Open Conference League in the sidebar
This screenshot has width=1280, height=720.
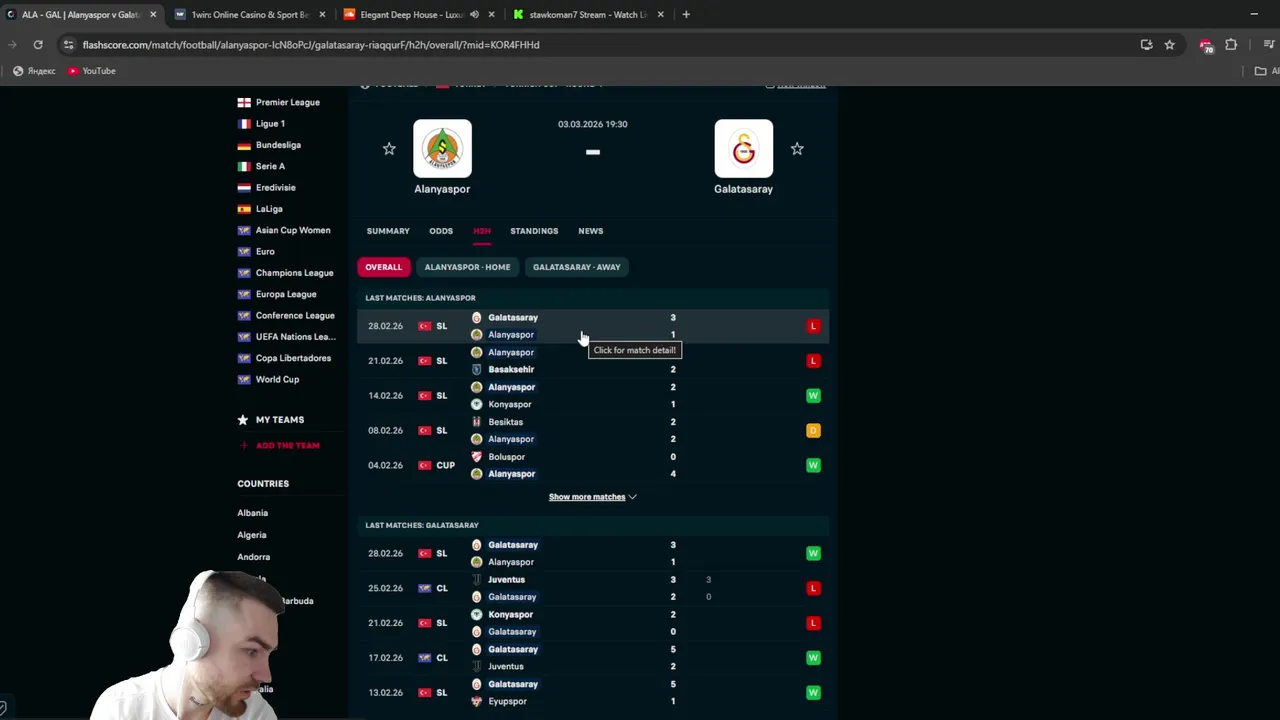tap(295, 316)
